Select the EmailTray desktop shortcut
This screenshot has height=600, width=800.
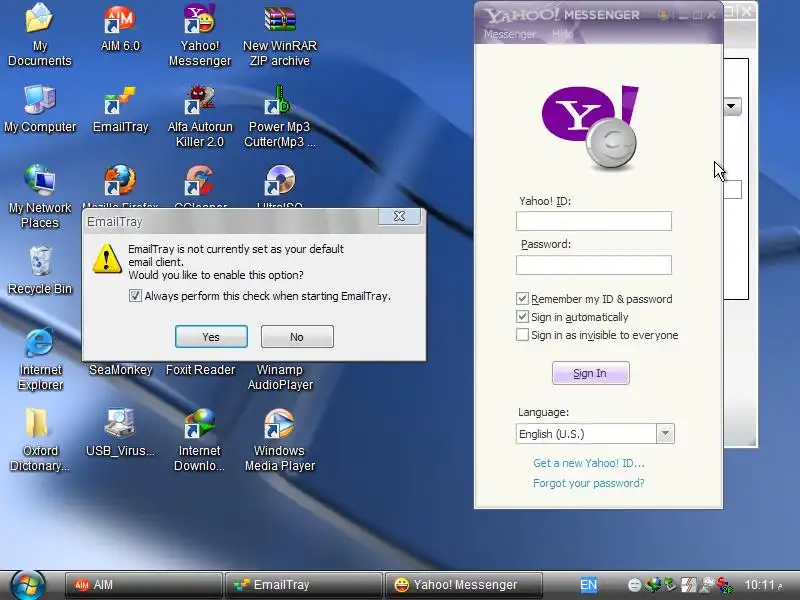[120, 109]
